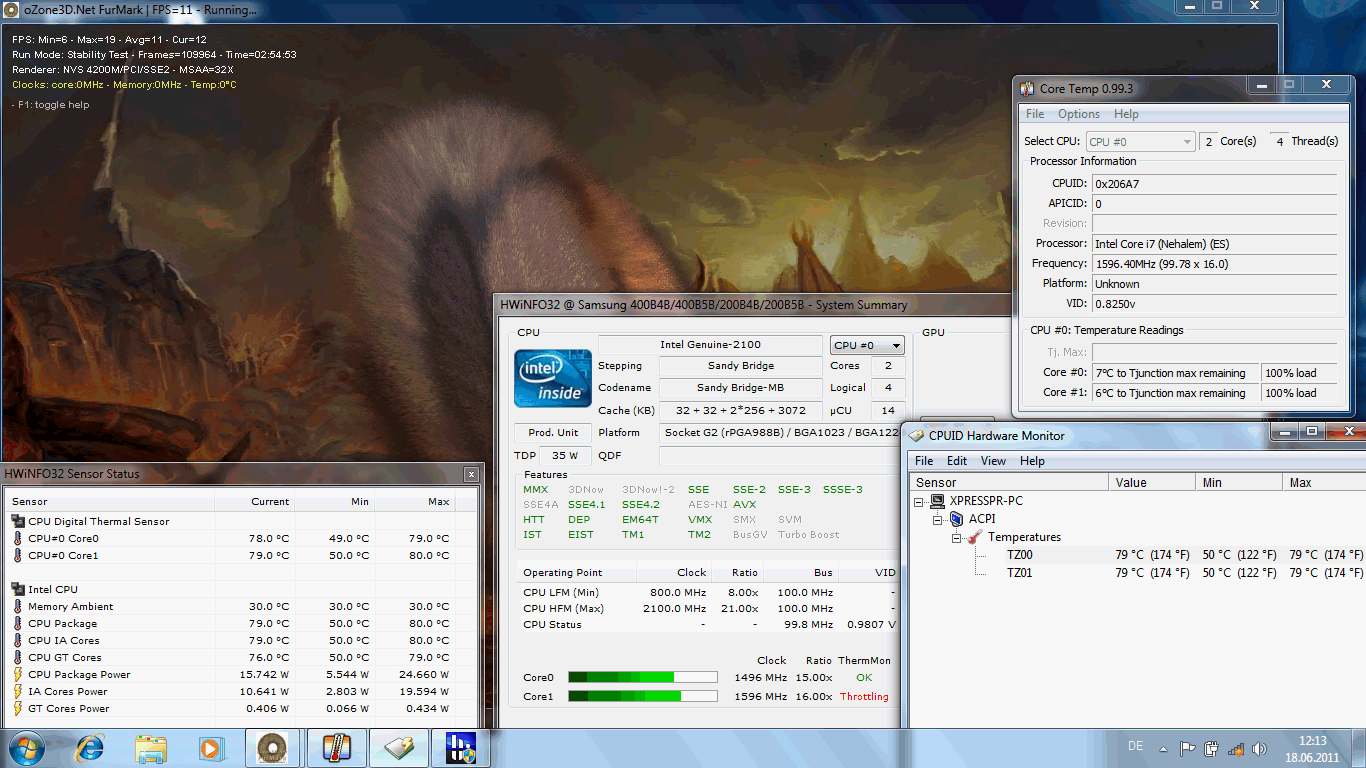Screen dimensions: 1366x768
Task: Click thermometer icon beside CPU#0 Core0
Action: point(18,538)
